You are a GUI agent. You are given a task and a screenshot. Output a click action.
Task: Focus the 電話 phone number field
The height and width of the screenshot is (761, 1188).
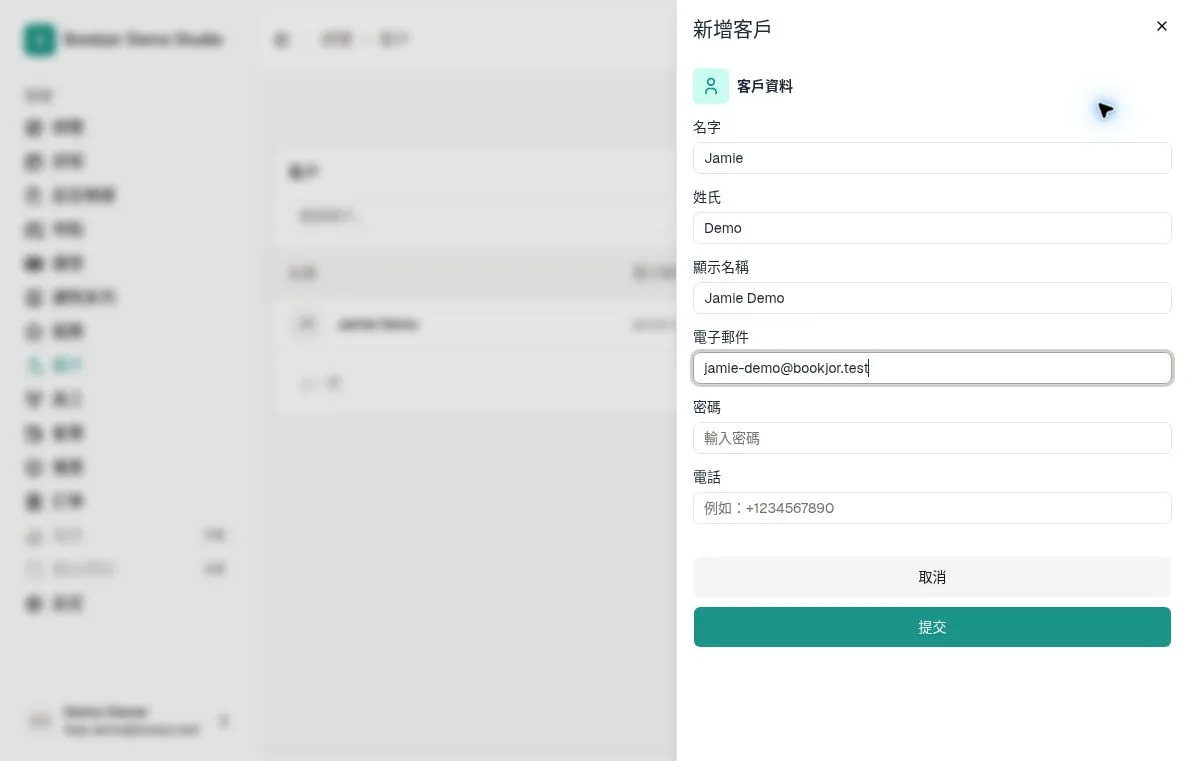point(932,508)
